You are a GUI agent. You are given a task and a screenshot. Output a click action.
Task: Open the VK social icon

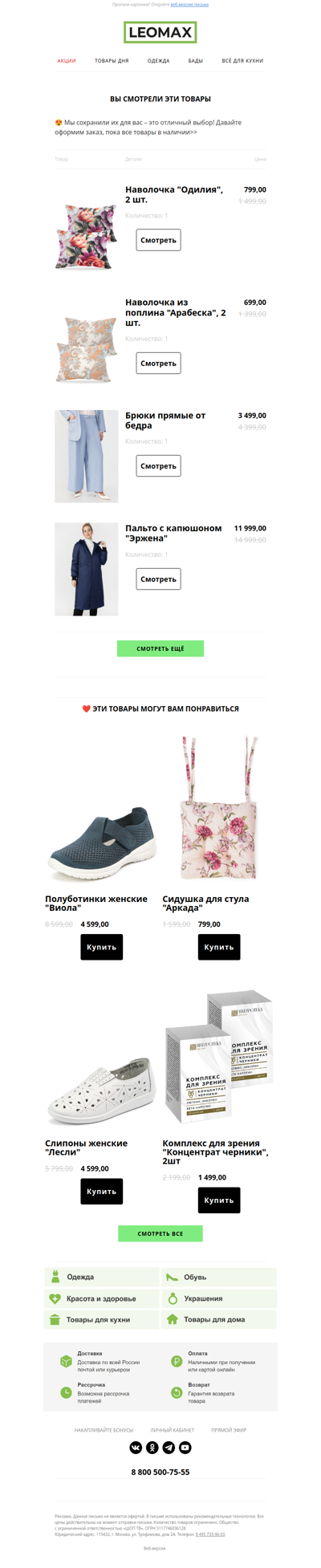(136, 1447)
